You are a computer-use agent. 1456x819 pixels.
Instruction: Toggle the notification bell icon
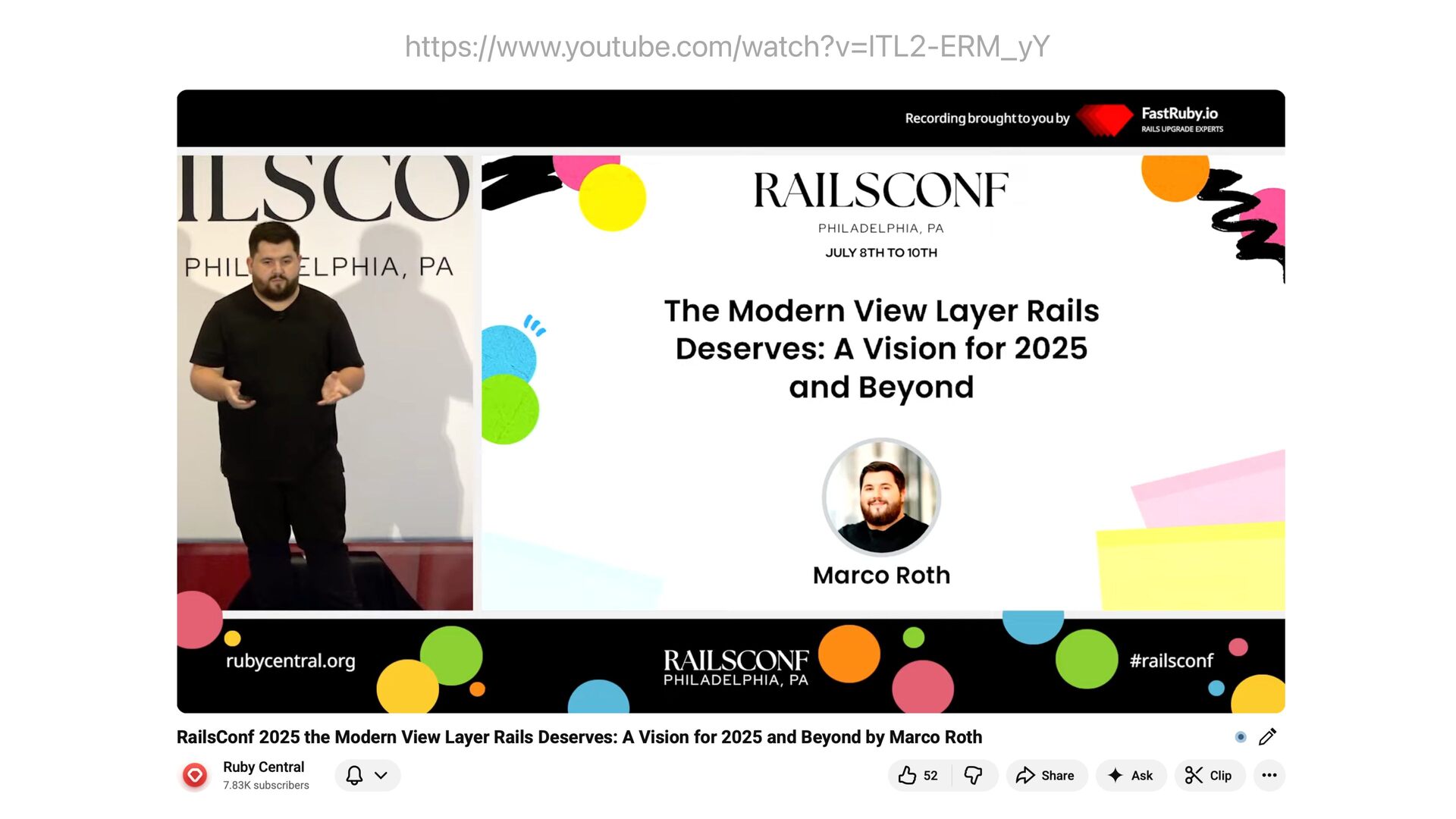pos(354,775)
